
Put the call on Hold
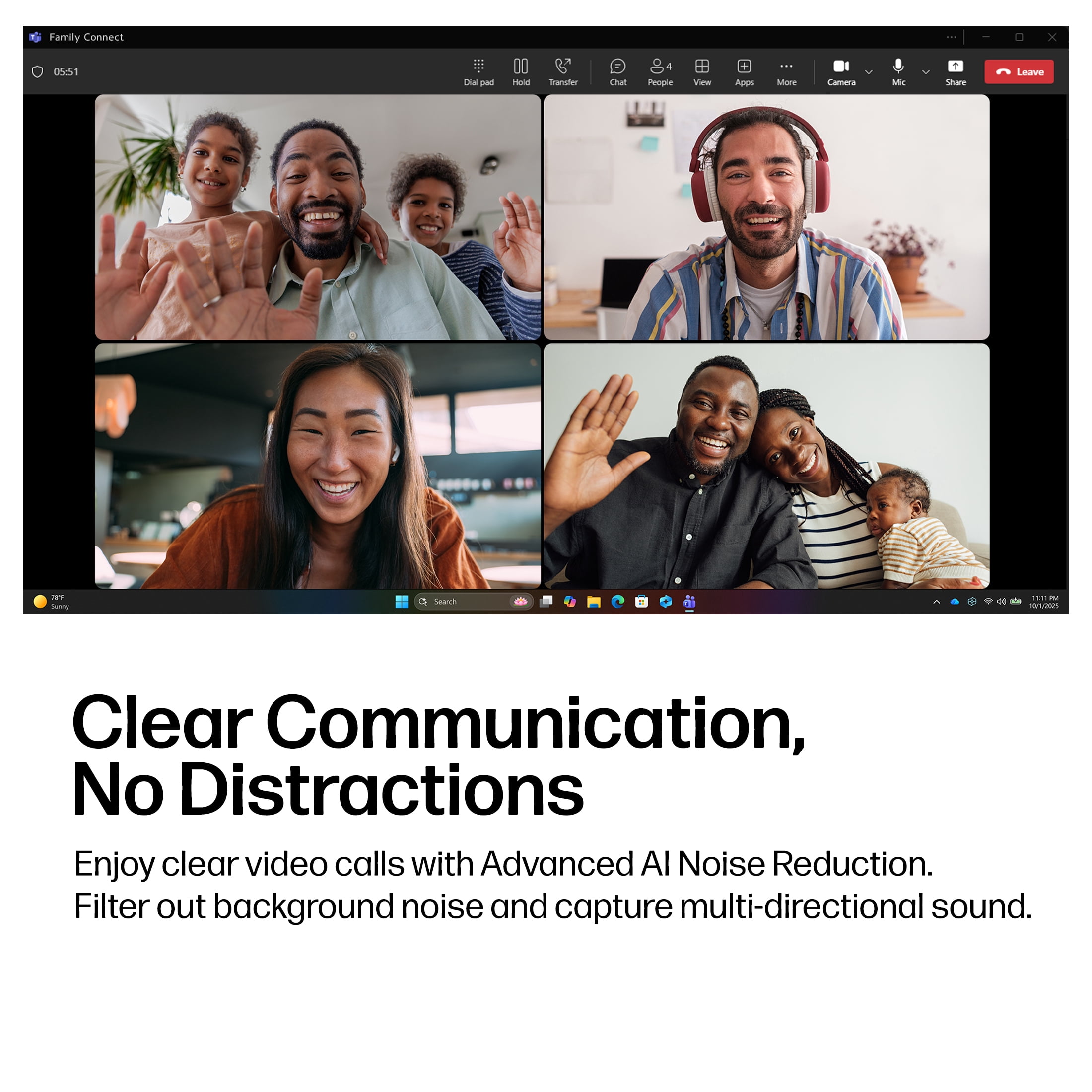tap(521, 72)
